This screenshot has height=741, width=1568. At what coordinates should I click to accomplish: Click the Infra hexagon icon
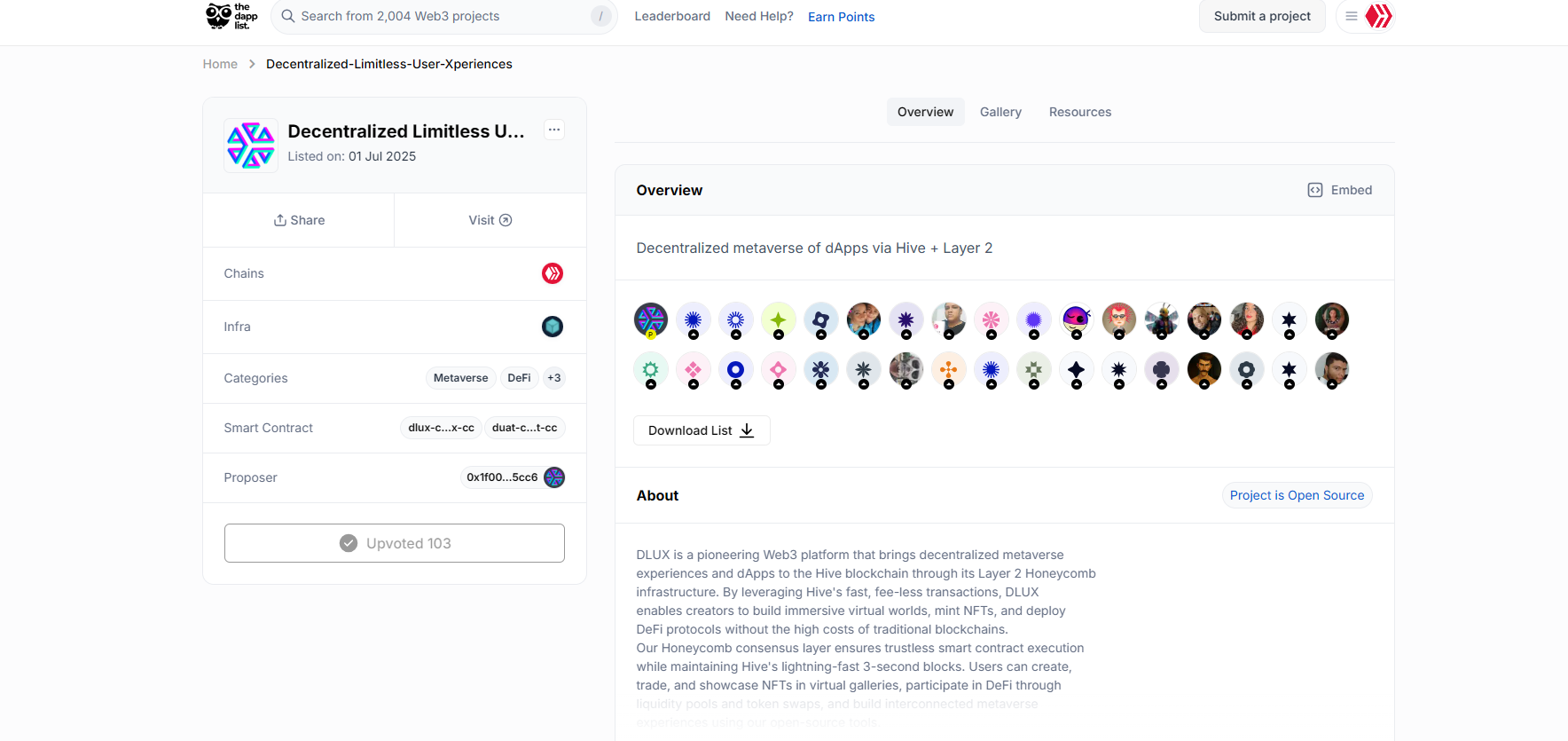[553, 327]
